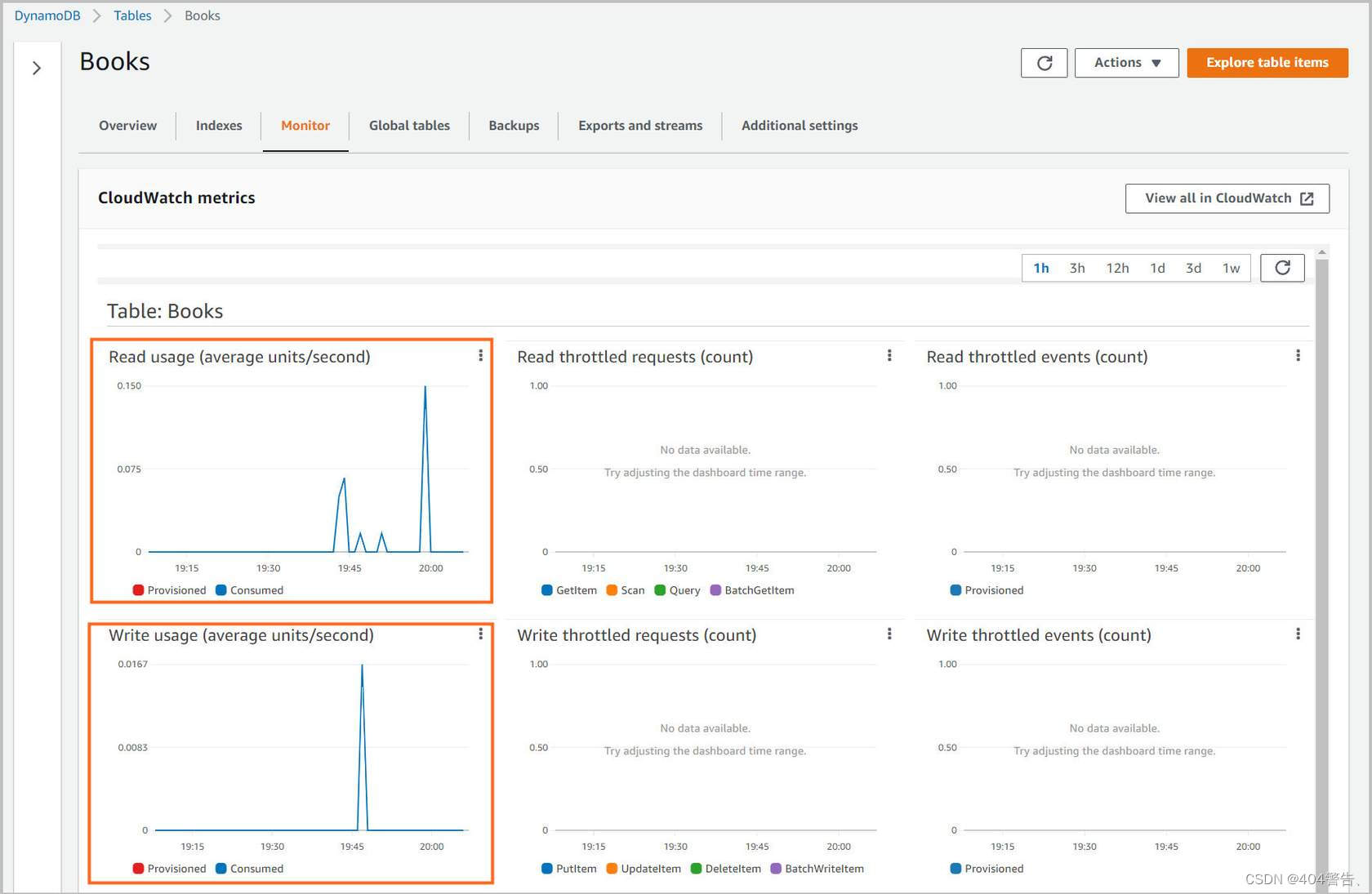The height and width of the screenshot is (894, 1372).
Task: Select the 3d time range
Action: point(1193,268)
